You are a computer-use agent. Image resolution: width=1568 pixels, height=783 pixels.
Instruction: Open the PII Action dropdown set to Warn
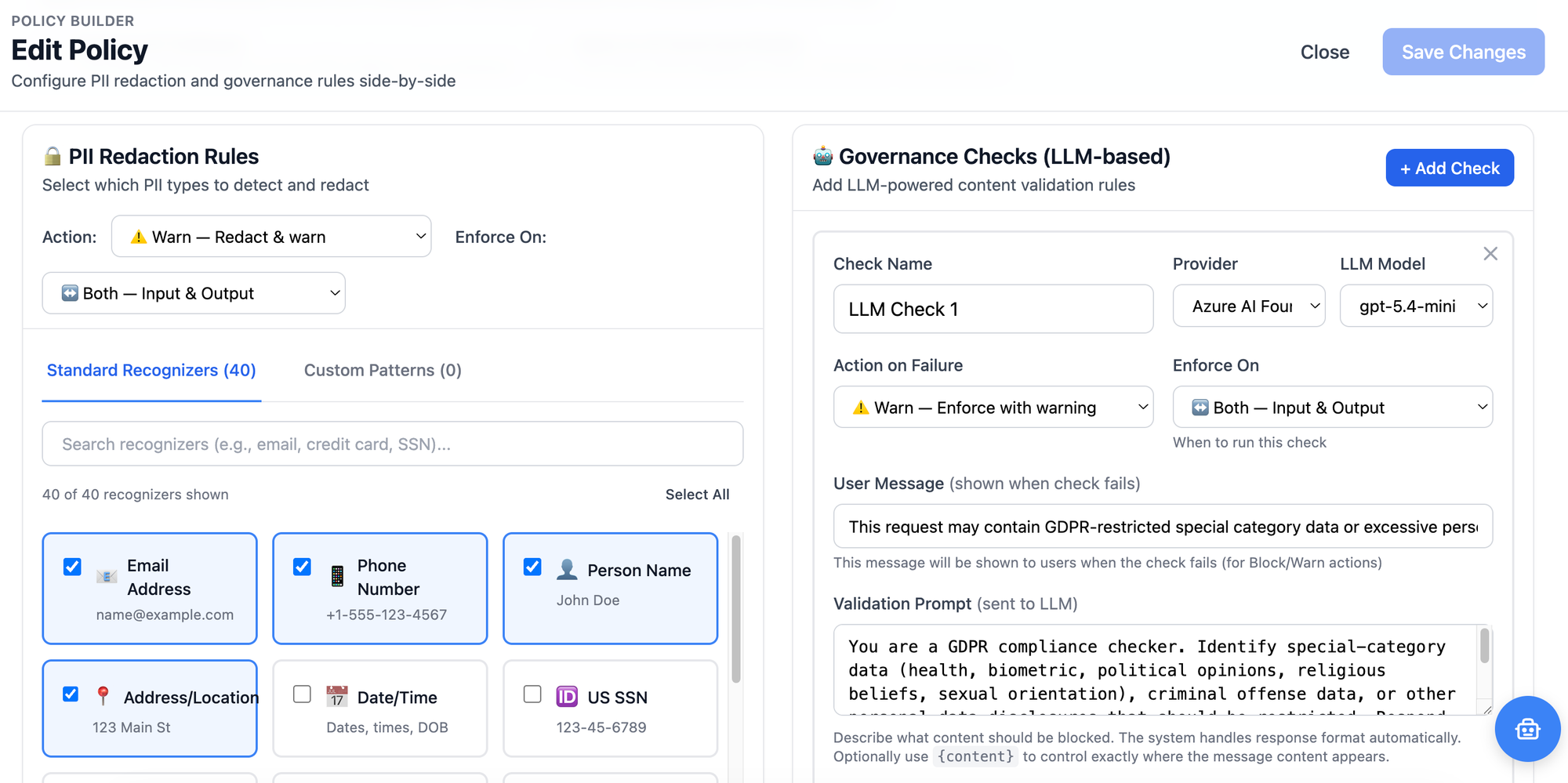271,237
